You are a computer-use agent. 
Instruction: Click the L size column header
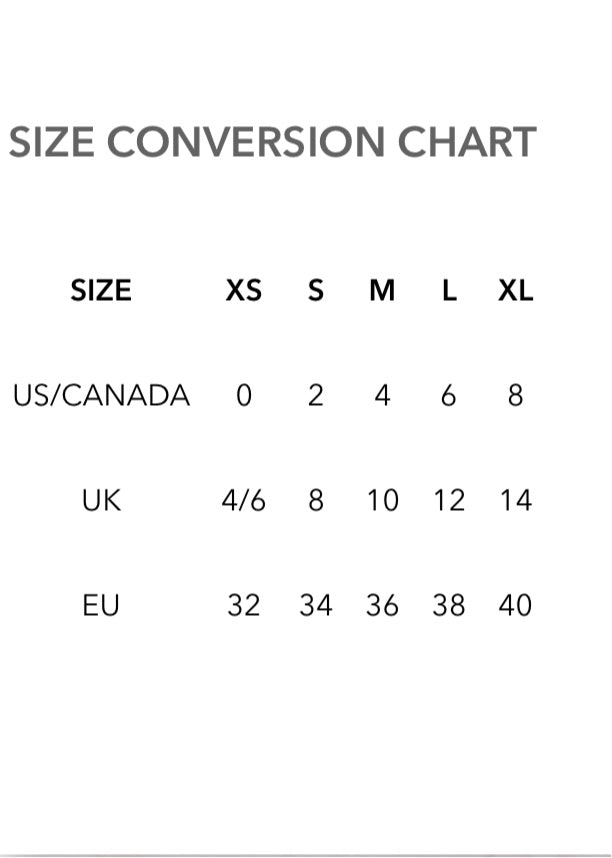pos(449,291)
